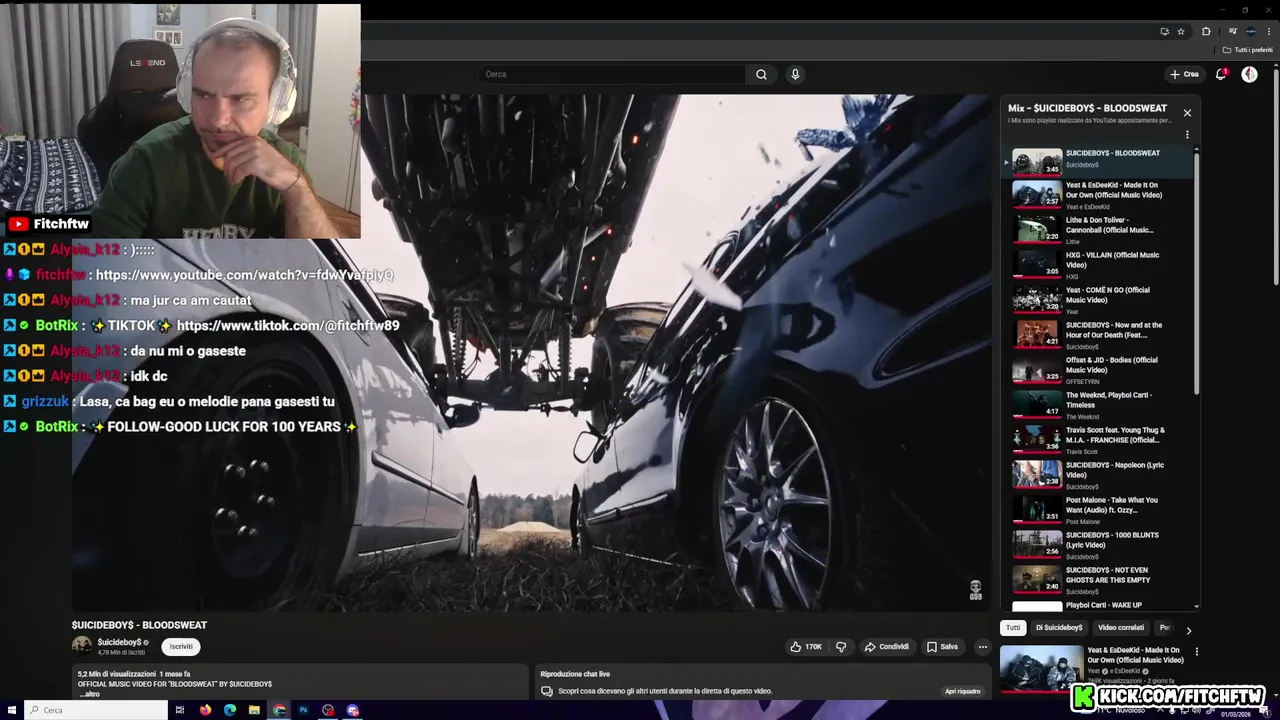This screenshot has height=720, width=1280.
Task: Open the Chrome profile avatar
Action: click(1251, 31)
